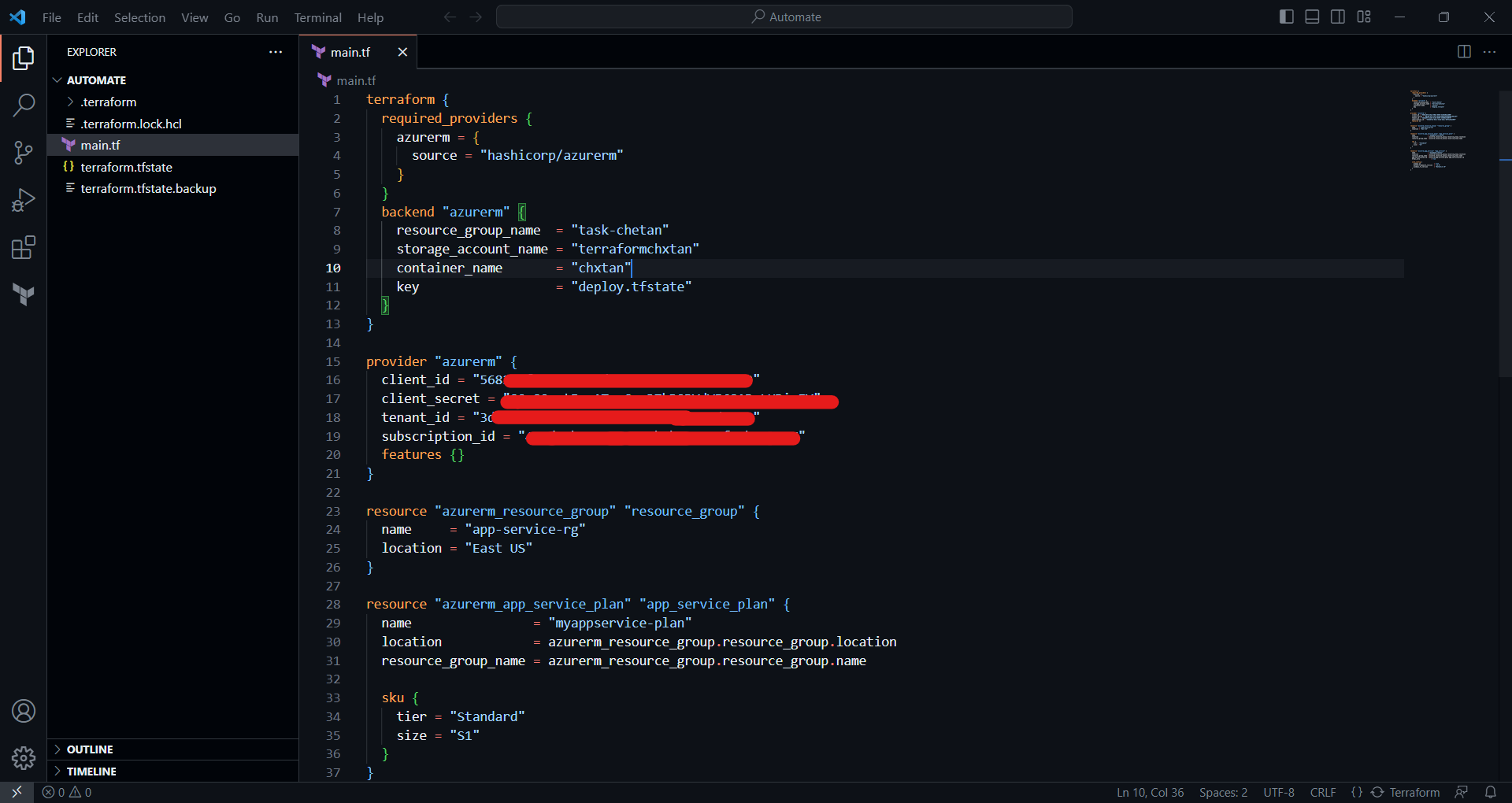The width and height of the screenshot is (1512, 803).
Task: Click the notifications bell in status bar
Action: pyautogui.click(x=1491, y=792)
